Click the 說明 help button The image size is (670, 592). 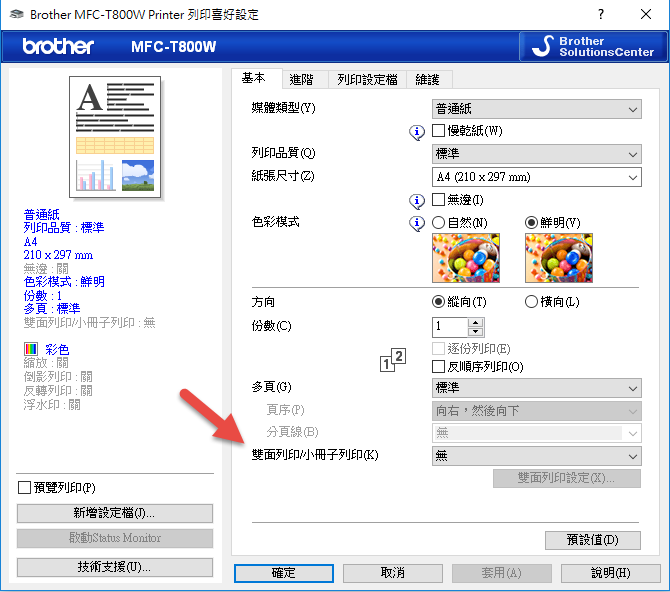pyautogui.click(x=611, y=573)
